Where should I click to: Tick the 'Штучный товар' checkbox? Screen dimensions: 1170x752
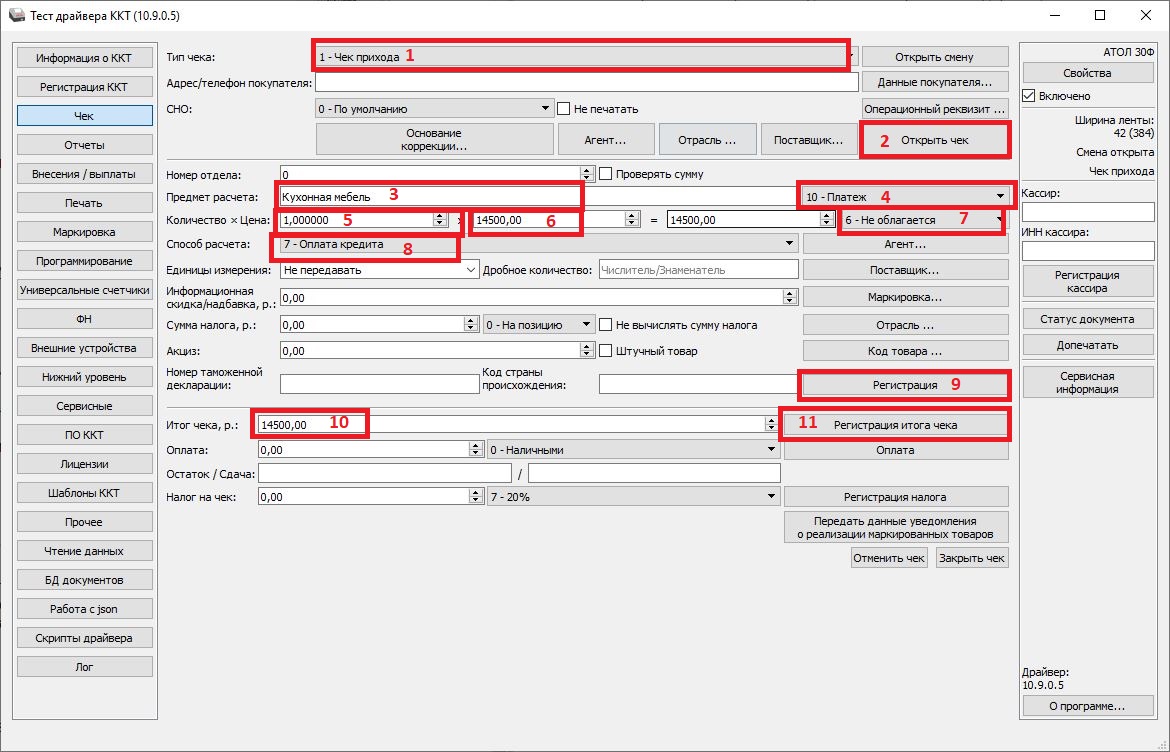[x=606, y=351]
